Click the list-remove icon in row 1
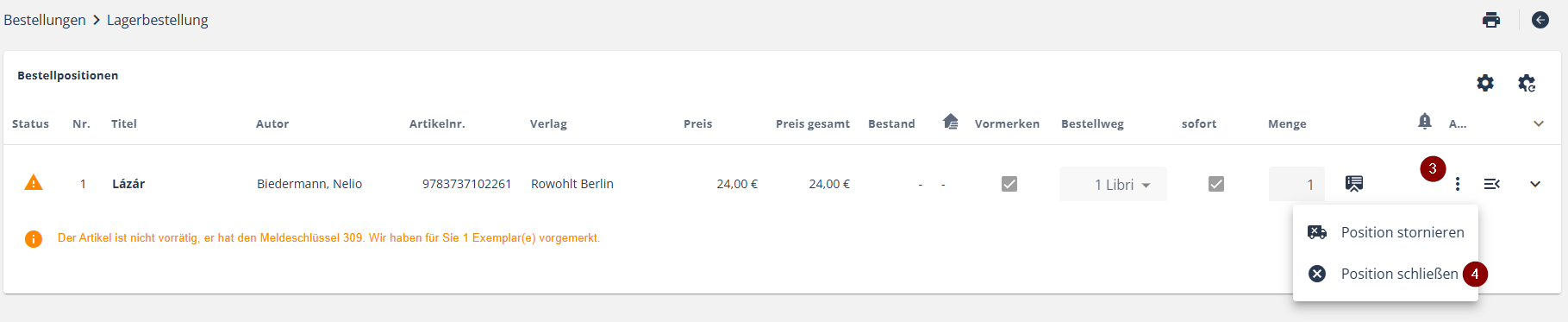This screenshot has height=322, width=1568. coord(1492,184)
